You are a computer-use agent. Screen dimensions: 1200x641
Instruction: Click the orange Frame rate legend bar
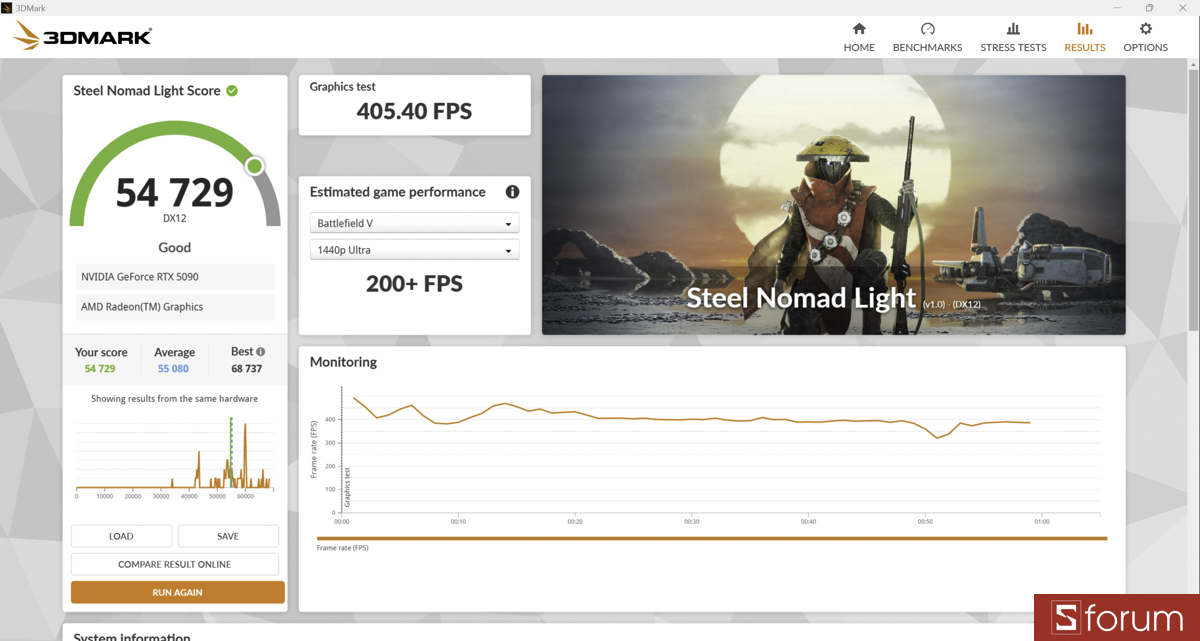coord(711,538)
